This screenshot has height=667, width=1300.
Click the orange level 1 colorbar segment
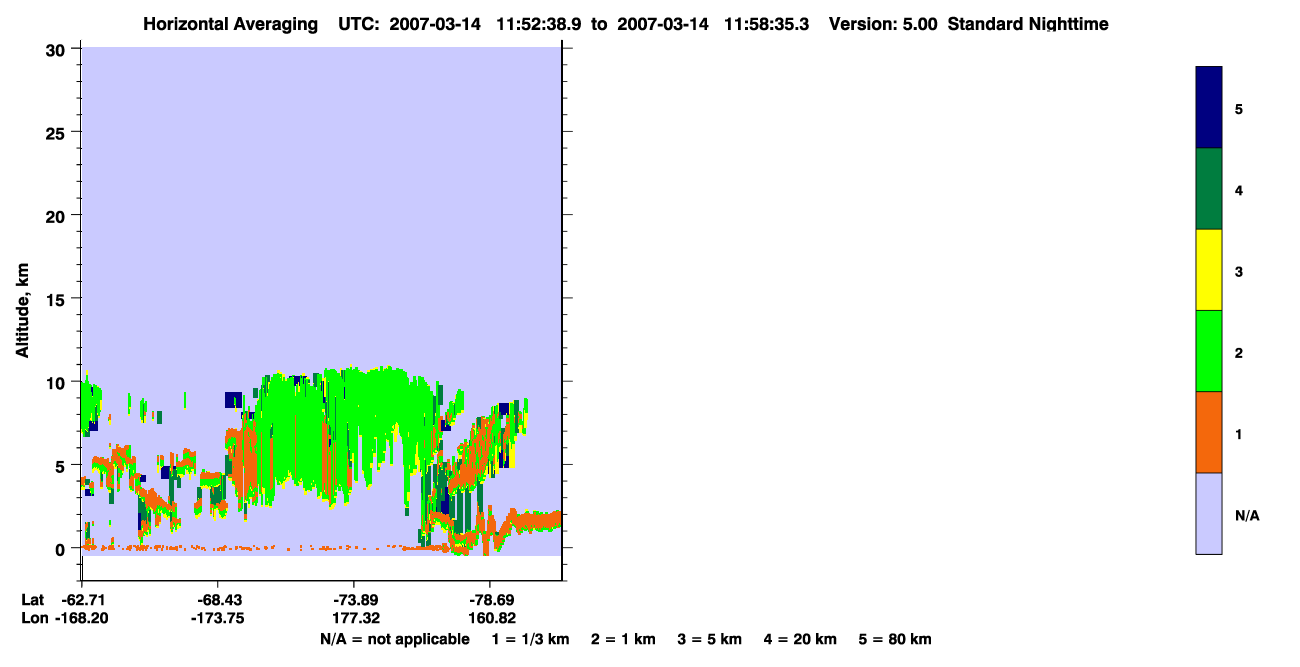(1209, 432)
